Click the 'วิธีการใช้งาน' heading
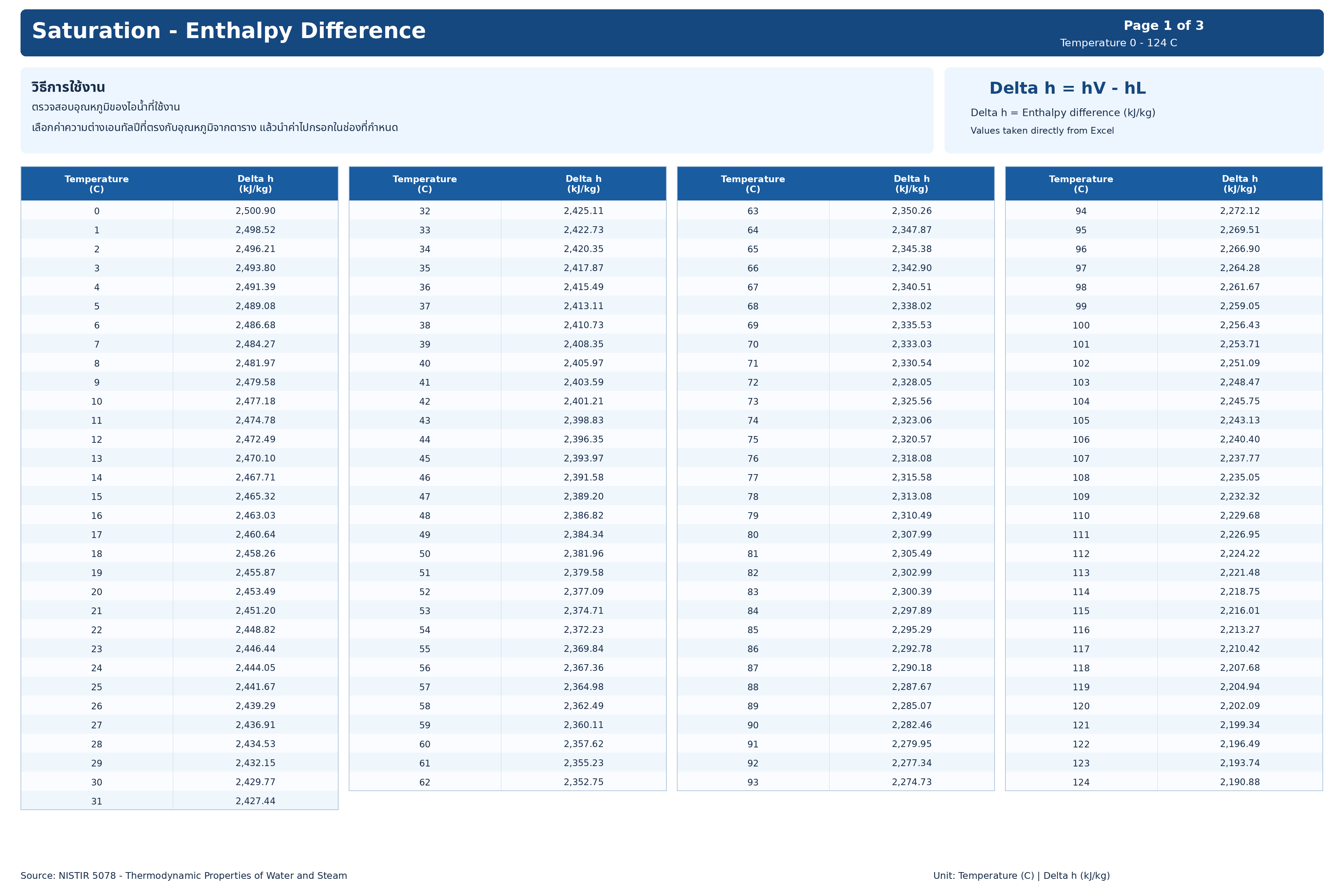Image resolution: width=1344 pixels, height=896 pixels. 68,87
